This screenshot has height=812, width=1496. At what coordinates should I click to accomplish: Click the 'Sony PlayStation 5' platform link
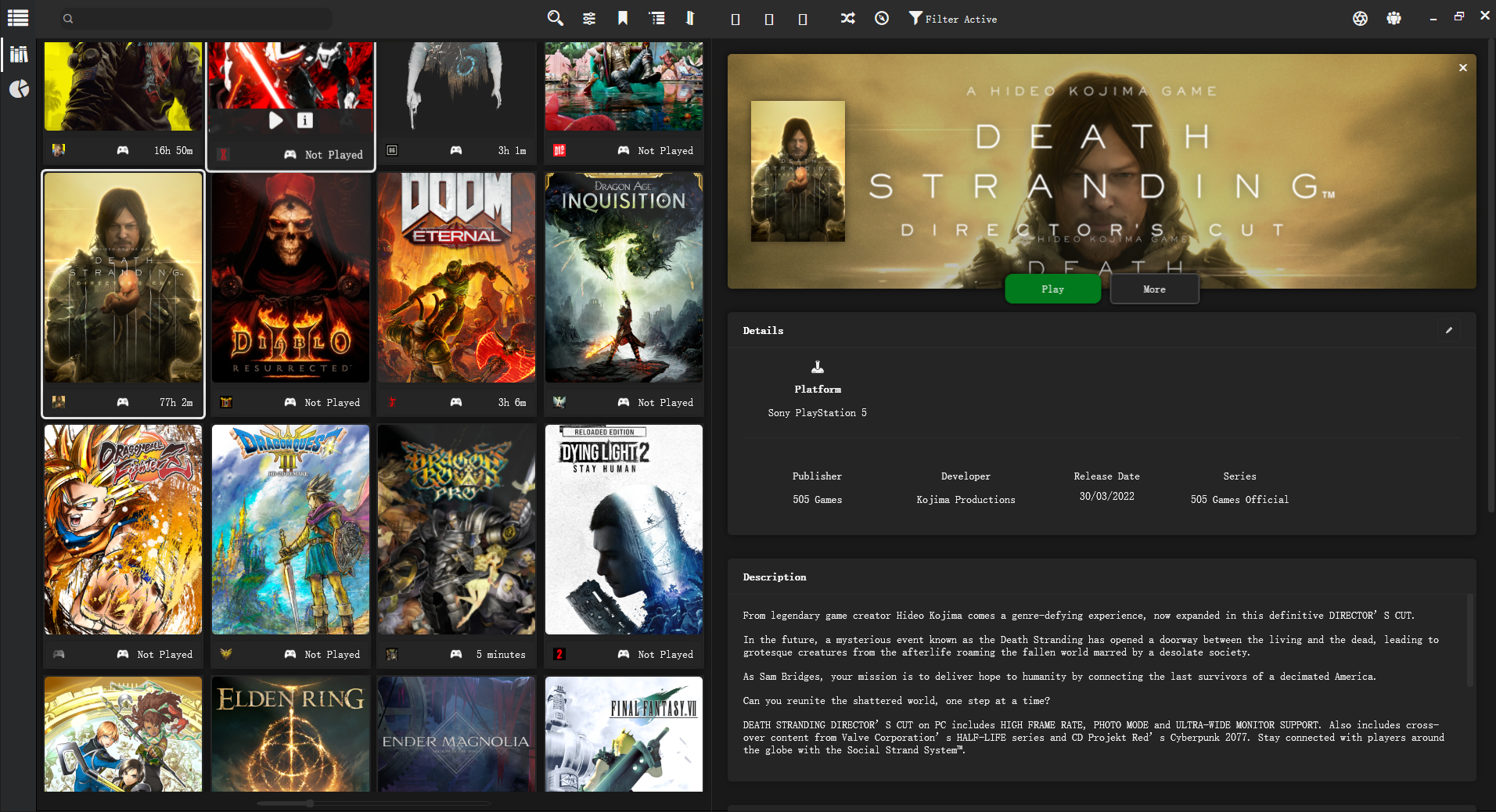pyautogui.click(x=818, y=413)
